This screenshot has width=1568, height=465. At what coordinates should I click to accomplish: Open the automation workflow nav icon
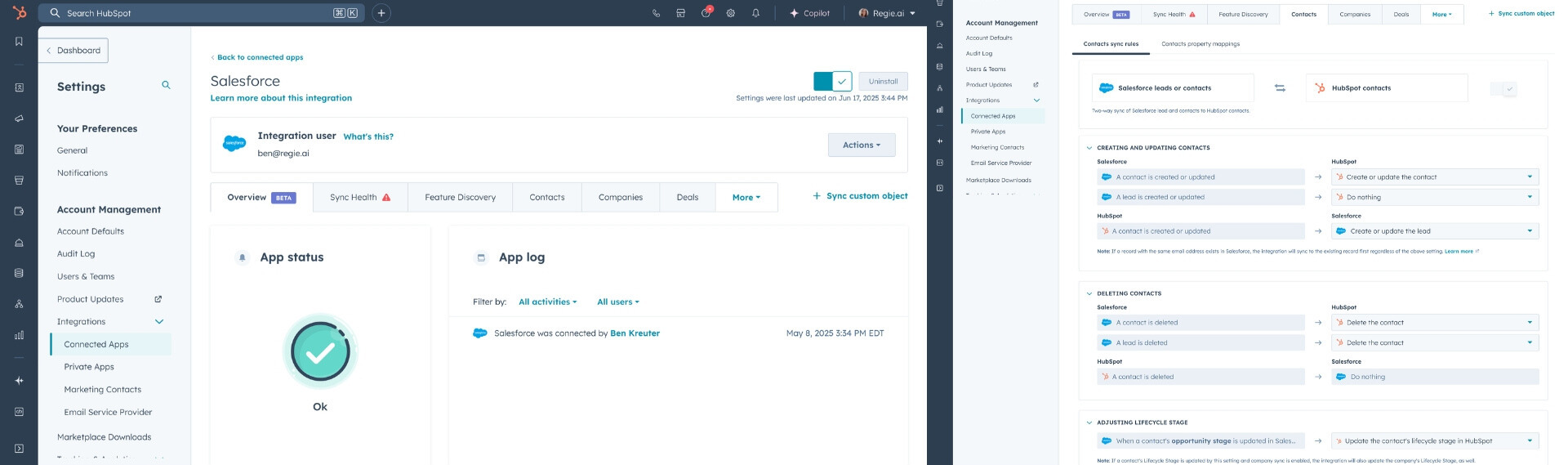20,303
